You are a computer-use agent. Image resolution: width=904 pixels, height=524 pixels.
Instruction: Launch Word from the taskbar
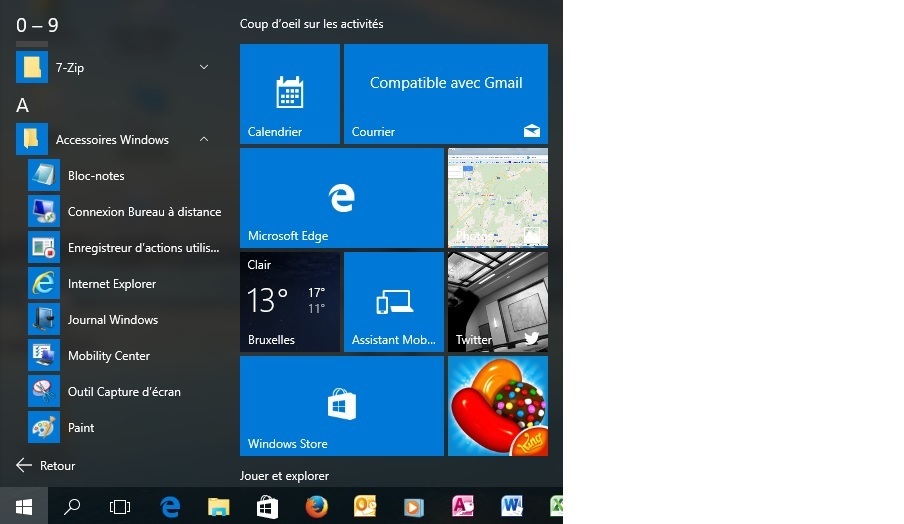511,507
